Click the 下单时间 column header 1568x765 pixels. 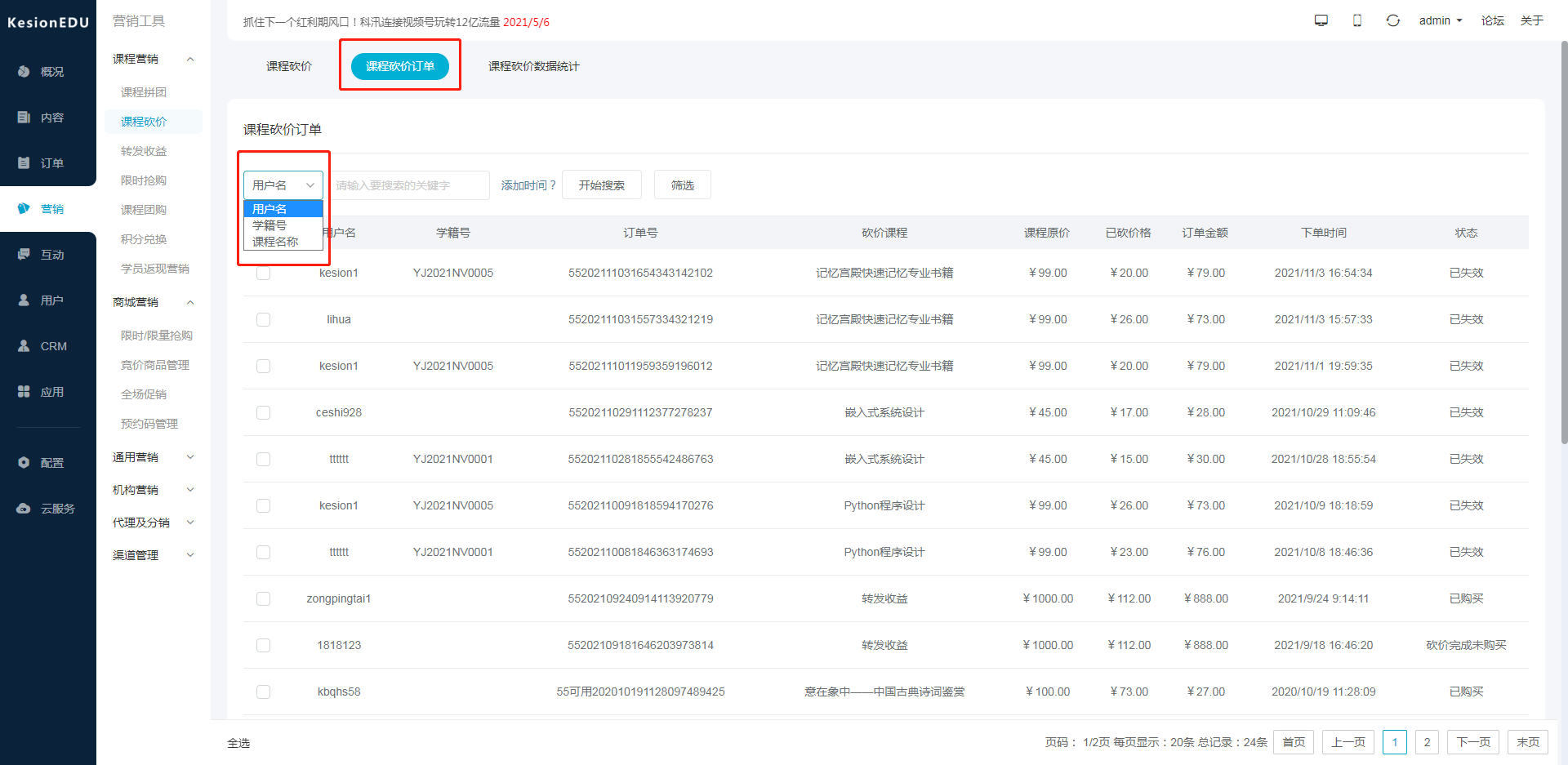[x=1324, y=233]
